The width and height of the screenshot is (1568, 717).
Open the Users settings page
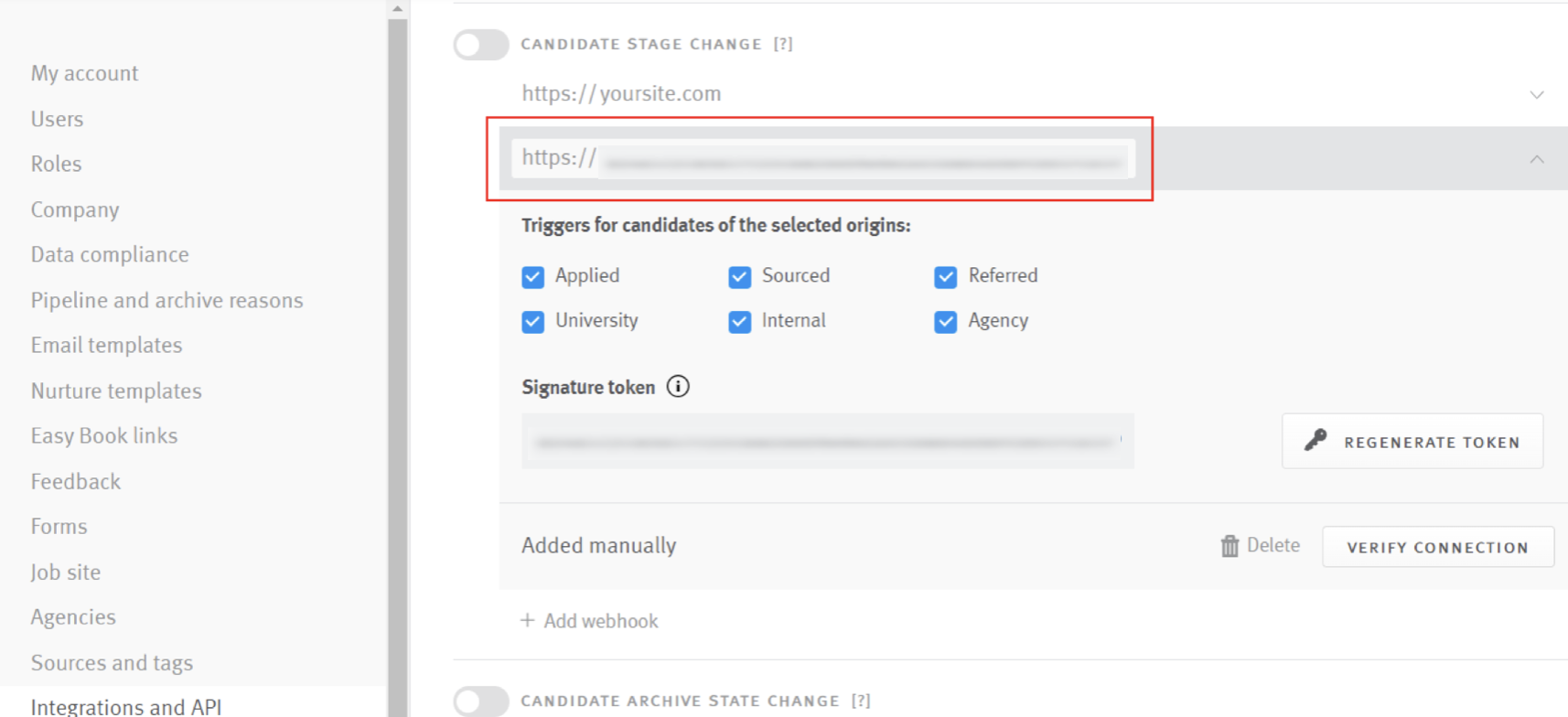tap(57, 118)
